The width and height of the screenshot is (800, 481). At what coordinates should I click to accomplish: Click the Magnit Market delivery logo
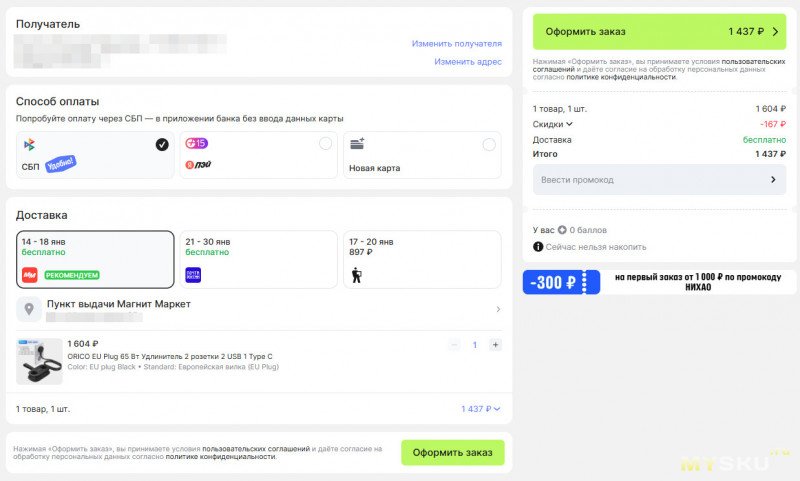point(29,275)
